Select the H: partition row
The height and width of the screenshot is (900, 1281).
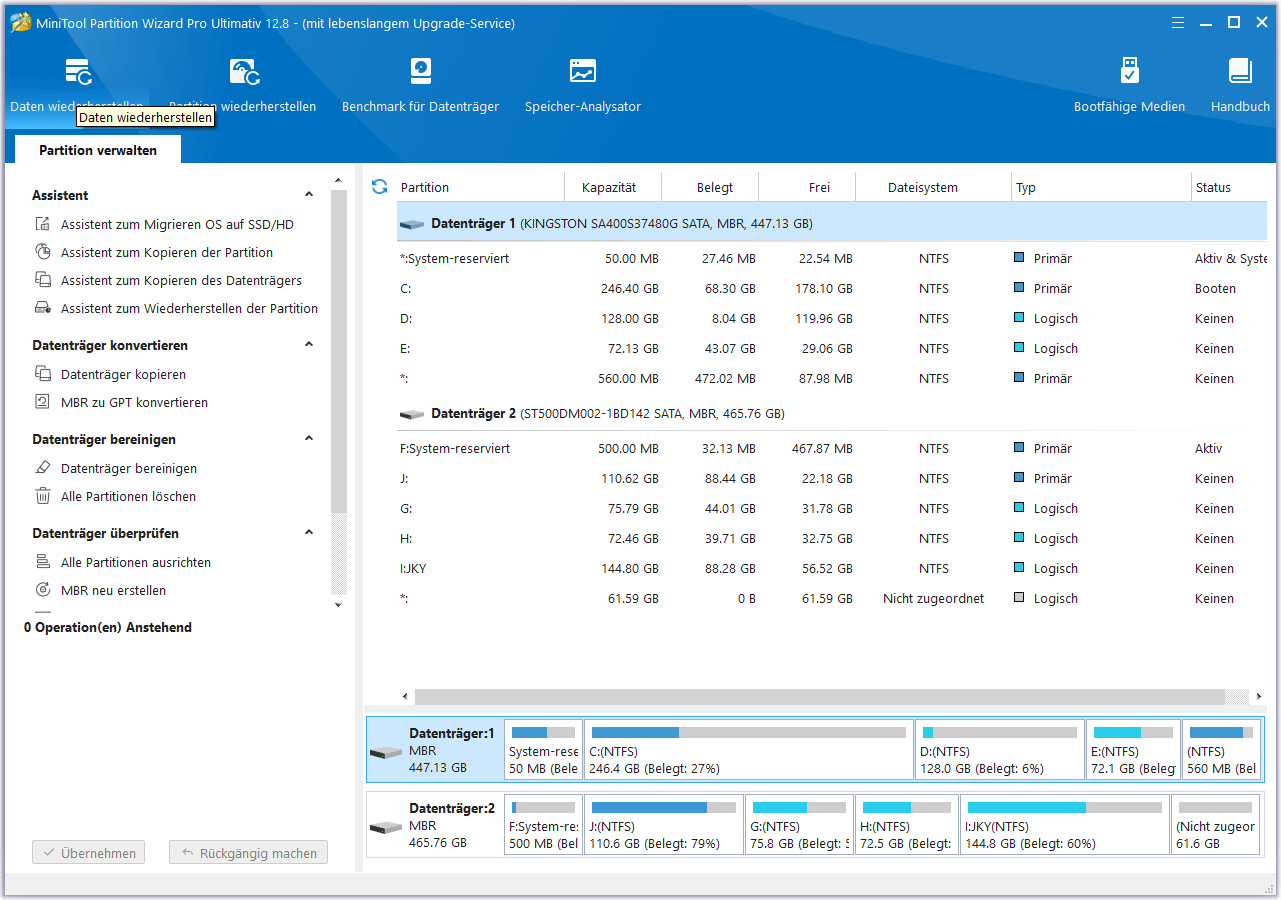tap(831, 539)
